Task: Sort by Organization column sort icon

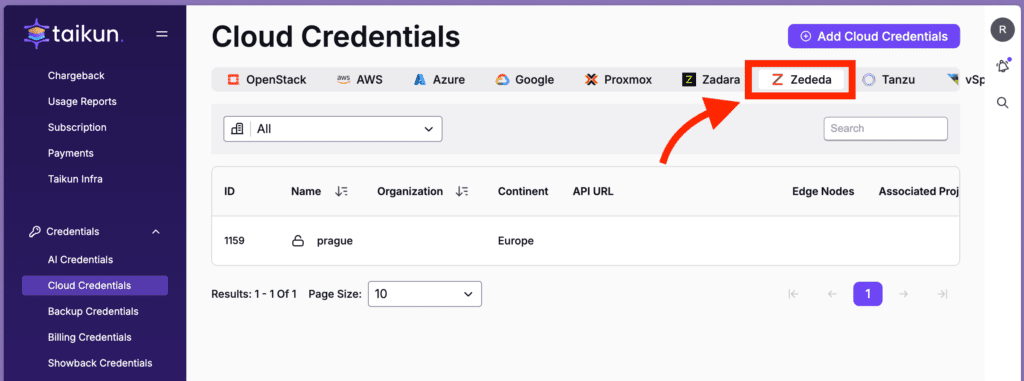Action: click(x=462, y=191)
